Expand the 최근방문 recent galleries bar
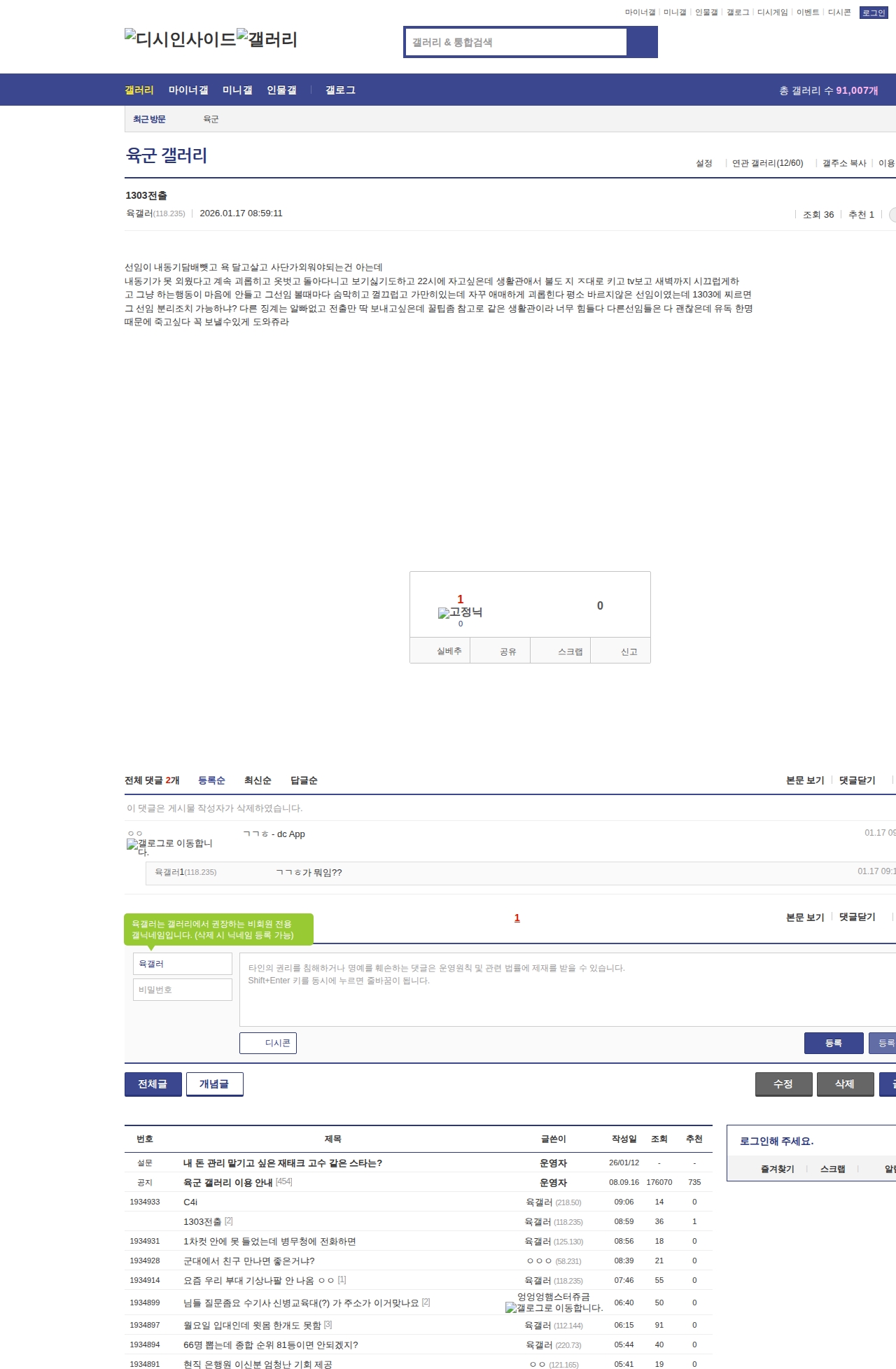 (149, 119)
